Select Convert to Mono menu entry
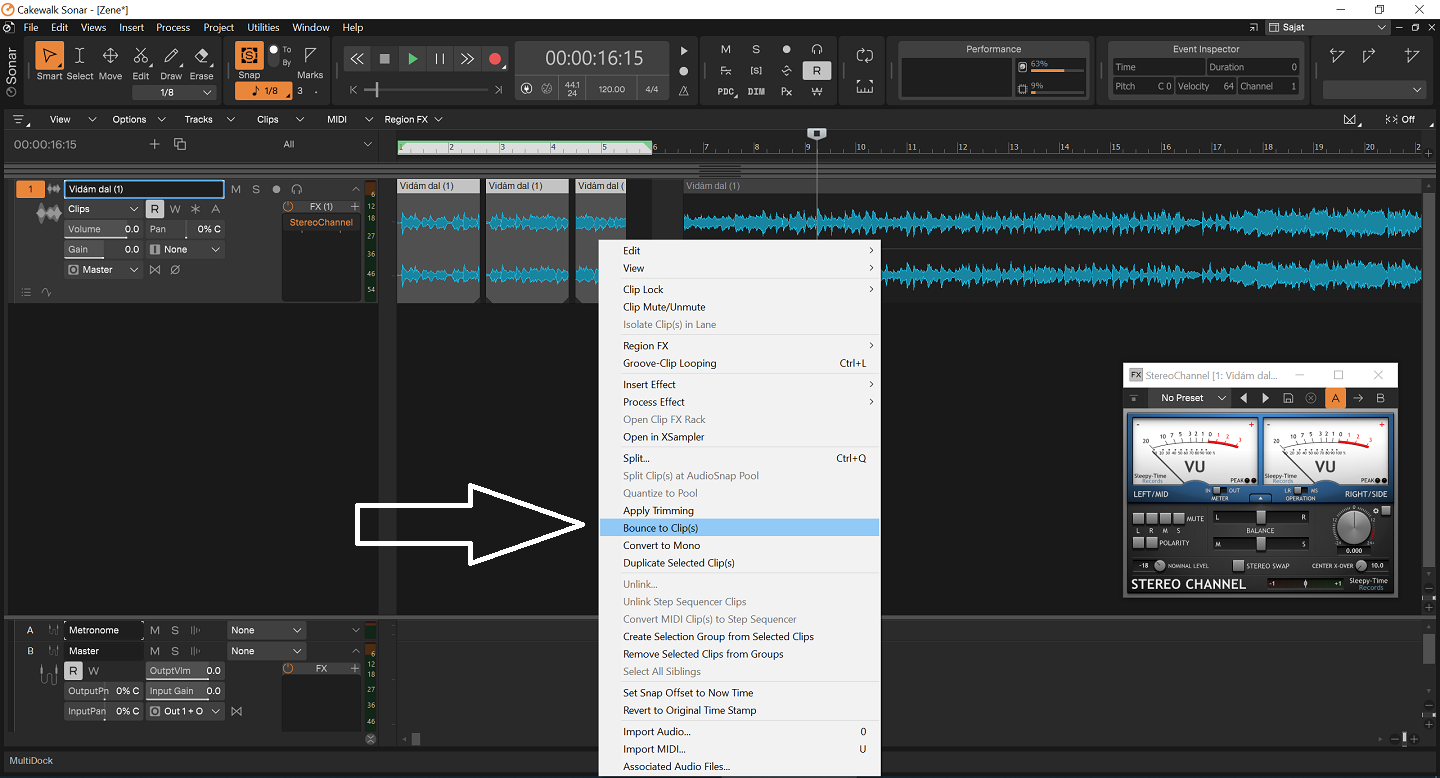Viewport: 1440px width, 778px height. (661, 545)
